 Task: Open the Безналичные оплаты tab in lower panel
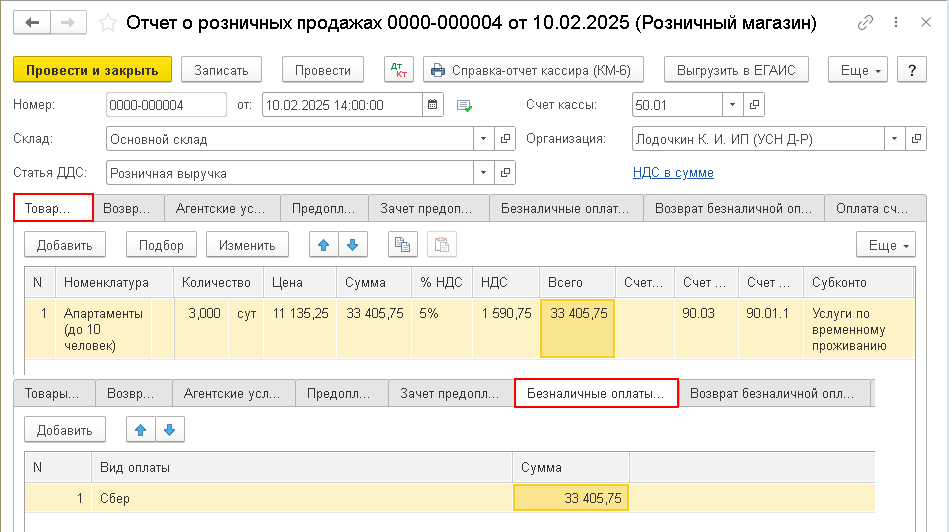[596, 394]
